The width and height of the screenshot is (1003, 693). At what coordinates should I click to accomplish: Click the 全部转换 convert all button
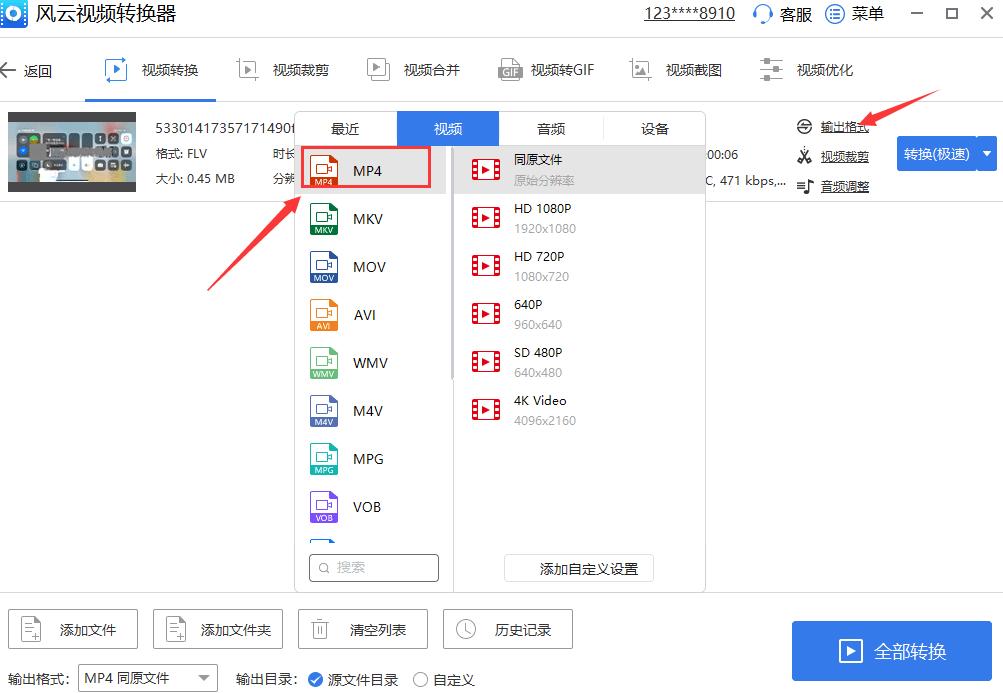point(889,650)
